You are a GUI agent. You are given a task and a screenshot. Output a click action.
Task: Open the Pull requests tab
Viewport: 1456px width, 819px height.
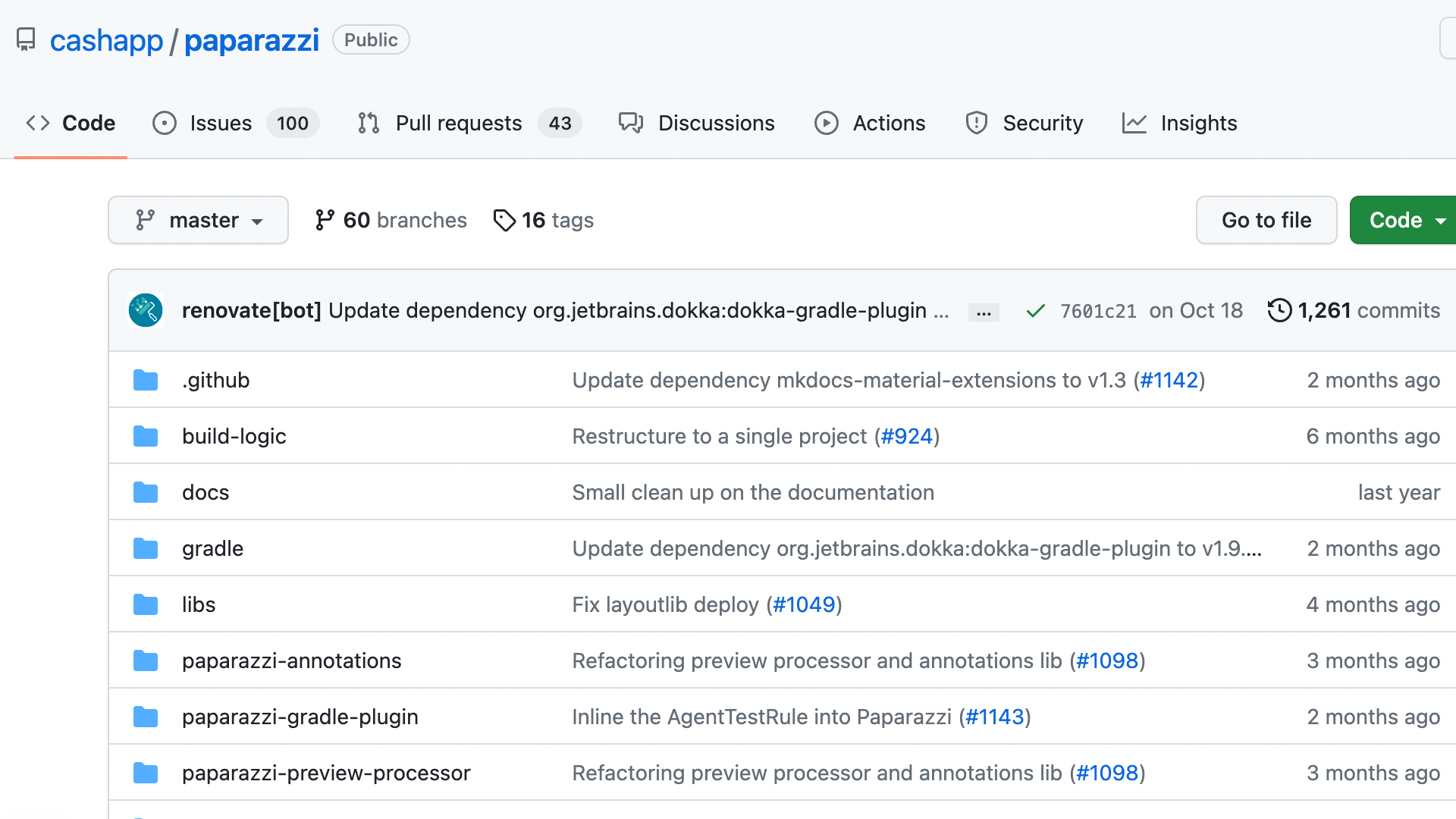tap(458, 123)
